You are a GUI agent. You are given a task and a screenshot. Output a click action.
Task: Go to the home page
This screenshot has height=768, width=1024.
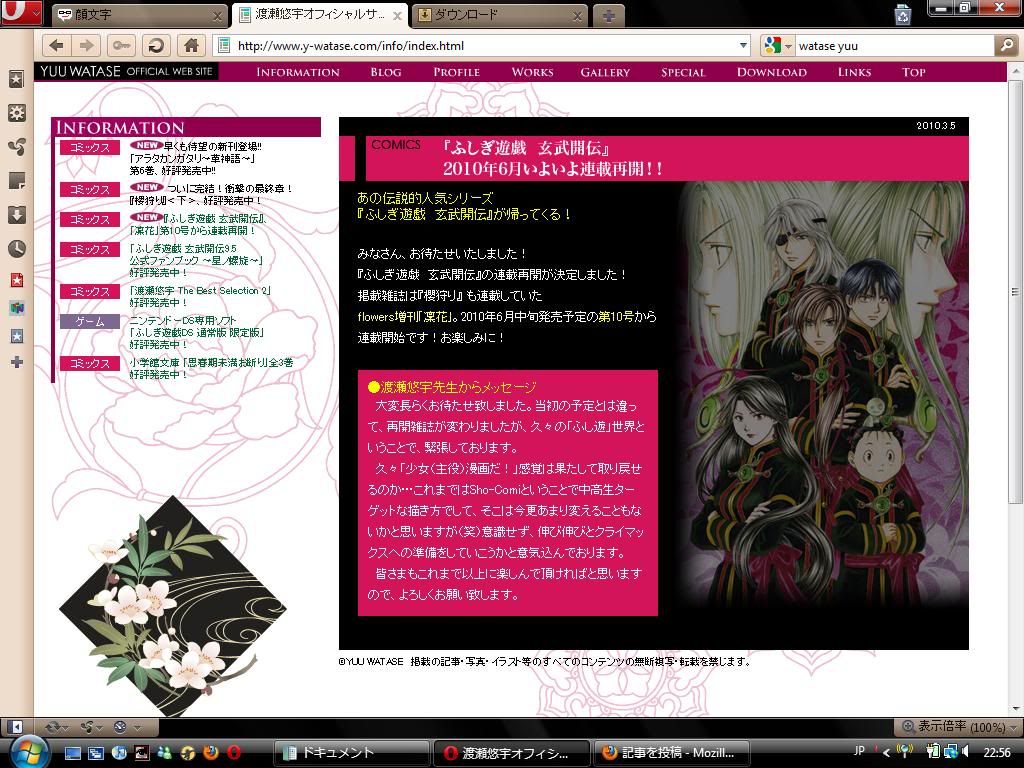(191, 45)
